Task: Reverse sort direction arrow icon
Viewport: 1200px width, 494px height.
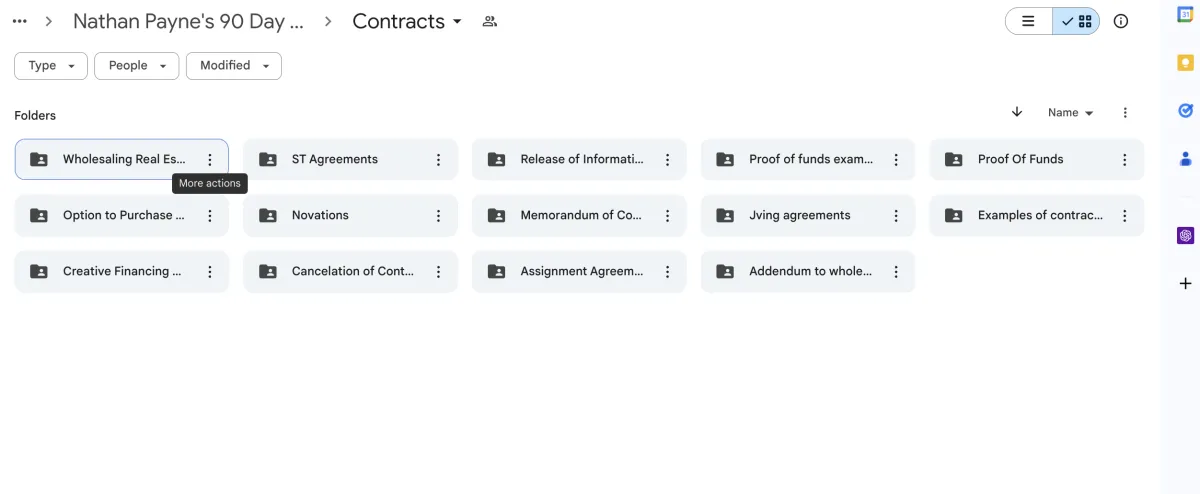Action: click(x=1017, y=112)
